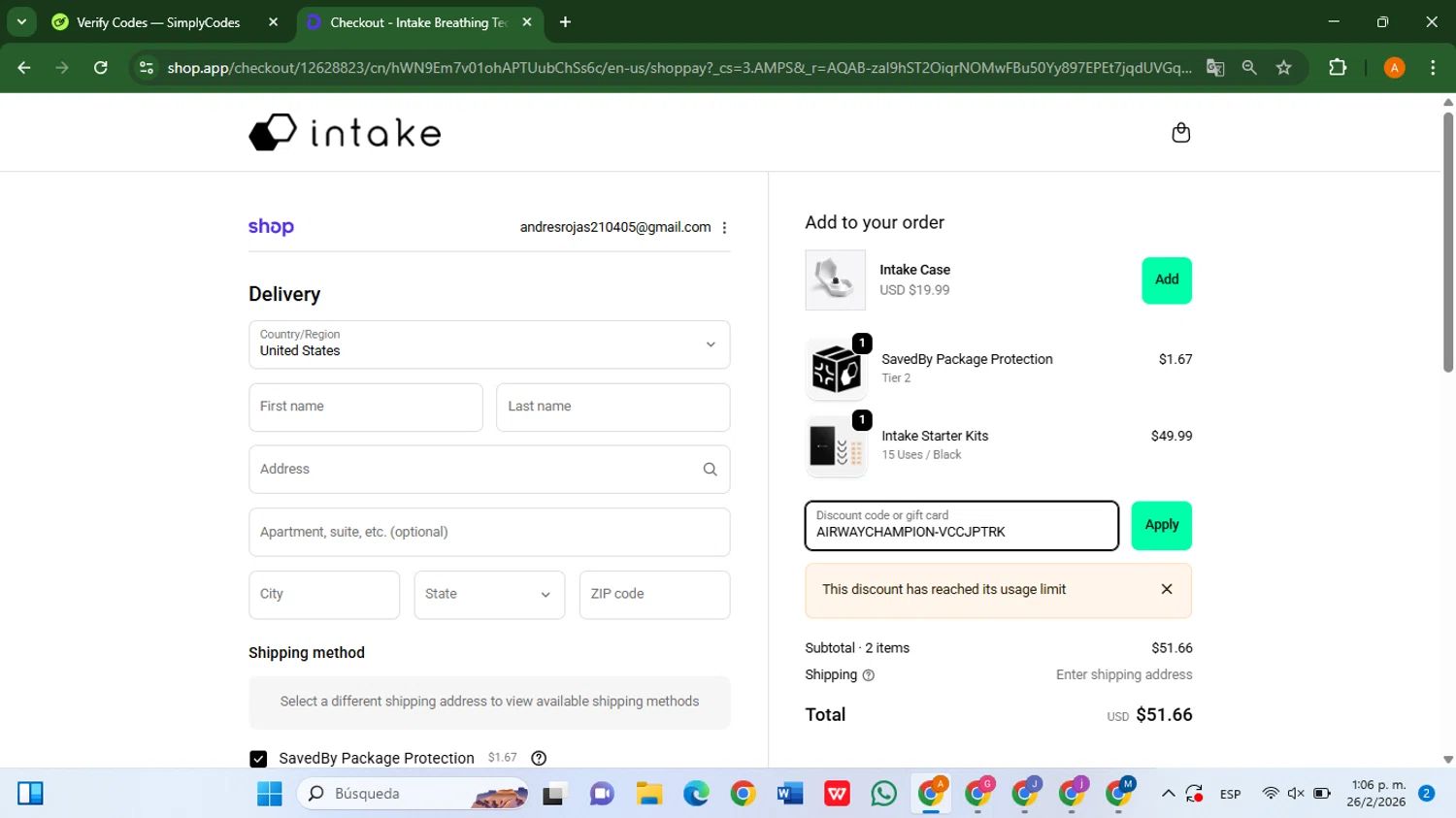Viewport: 1456px width, 818px height.
Task: Open Task View from the taskbar
Action: click(x=554, y=794)
